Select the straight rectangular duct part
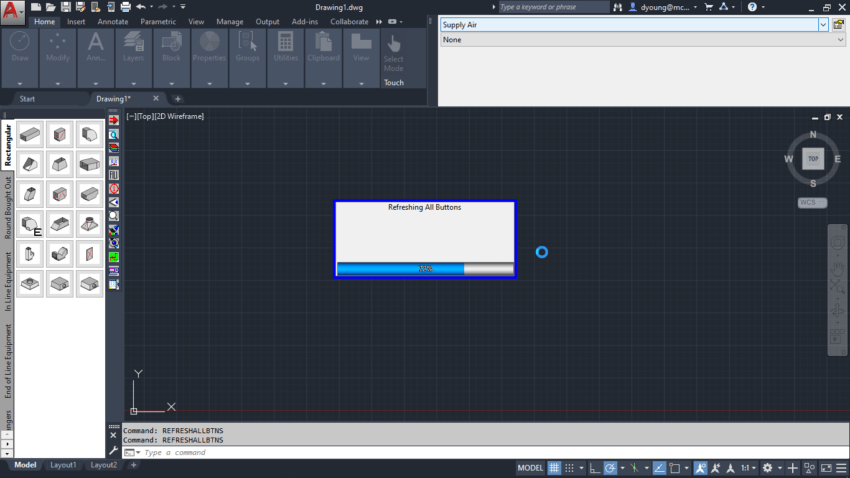This screenshot has width=850, height=478. pos(30,134)
